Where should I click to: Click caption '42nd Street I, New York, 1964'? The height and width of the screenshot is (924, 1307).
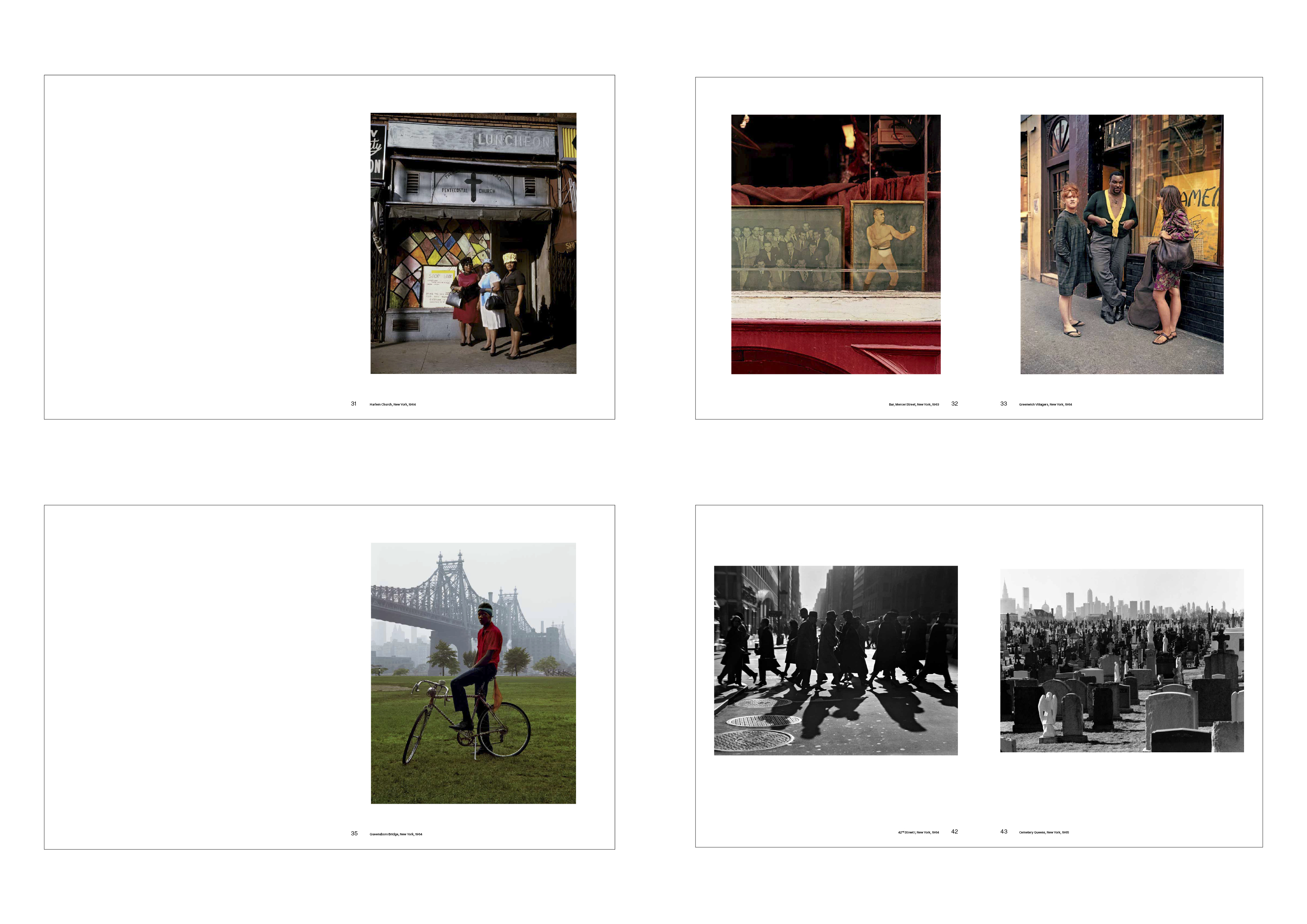click(x=918, y=832)
